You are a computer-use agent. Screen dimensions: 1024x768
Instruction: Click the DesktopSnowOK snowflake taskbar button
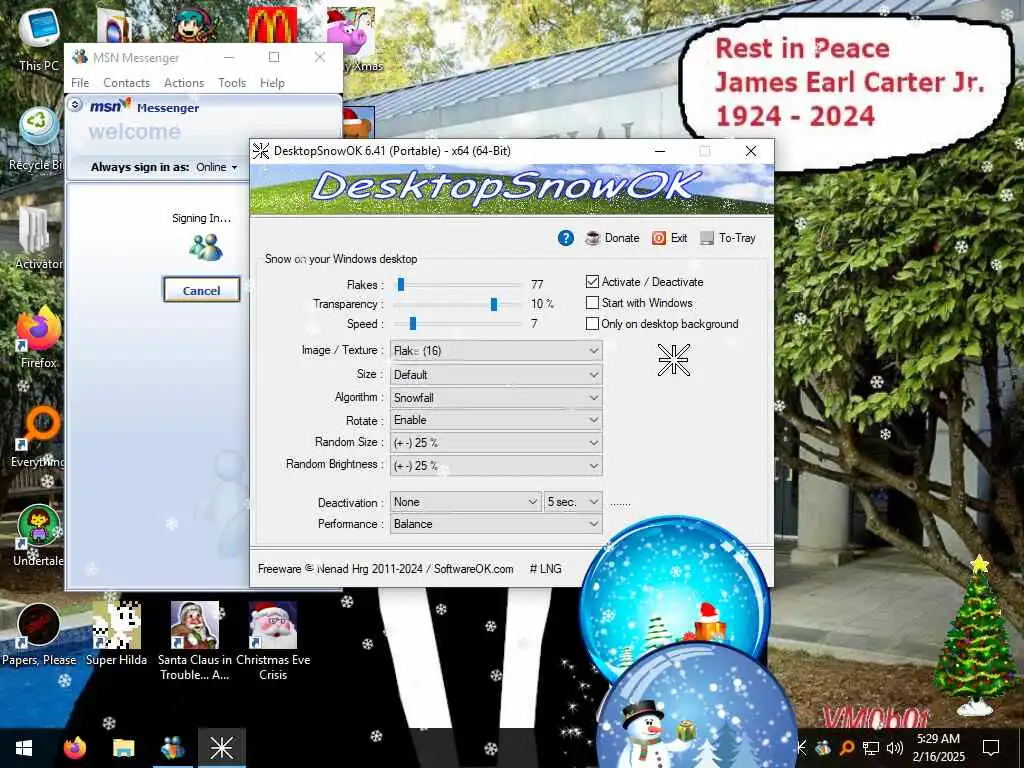point(221,748)
